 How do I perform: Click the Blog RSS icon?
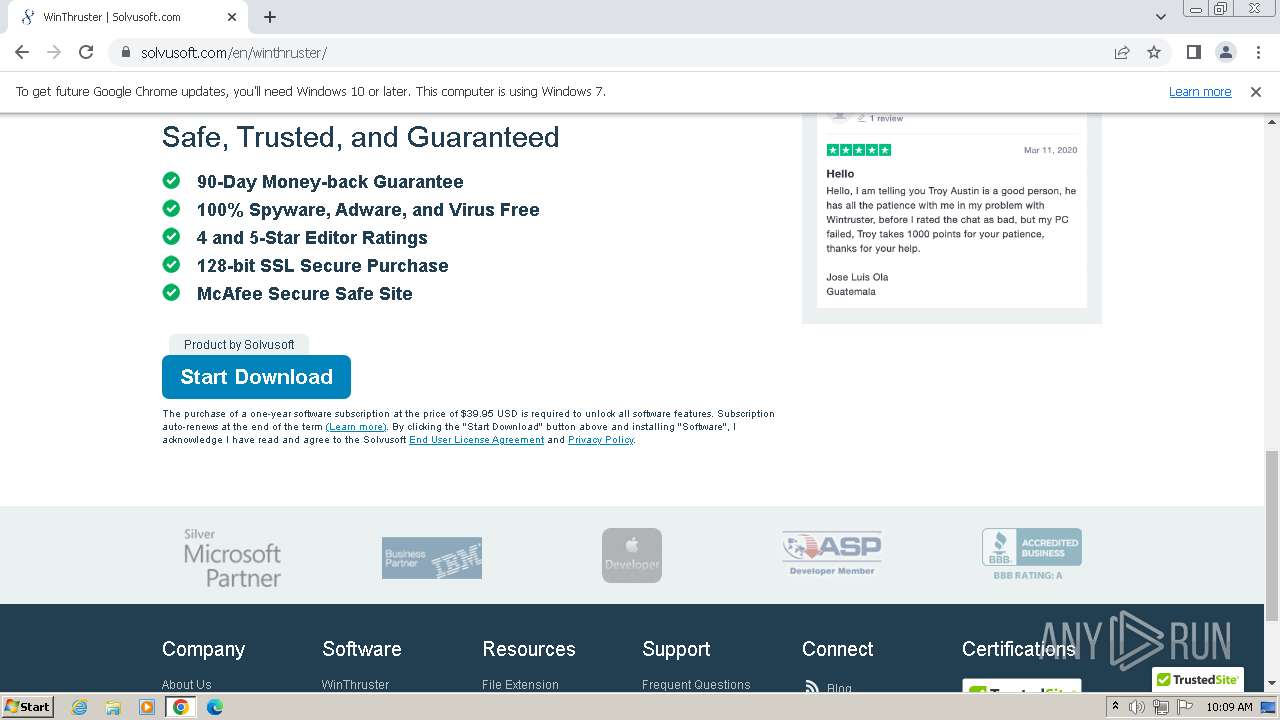coord(811,687)
